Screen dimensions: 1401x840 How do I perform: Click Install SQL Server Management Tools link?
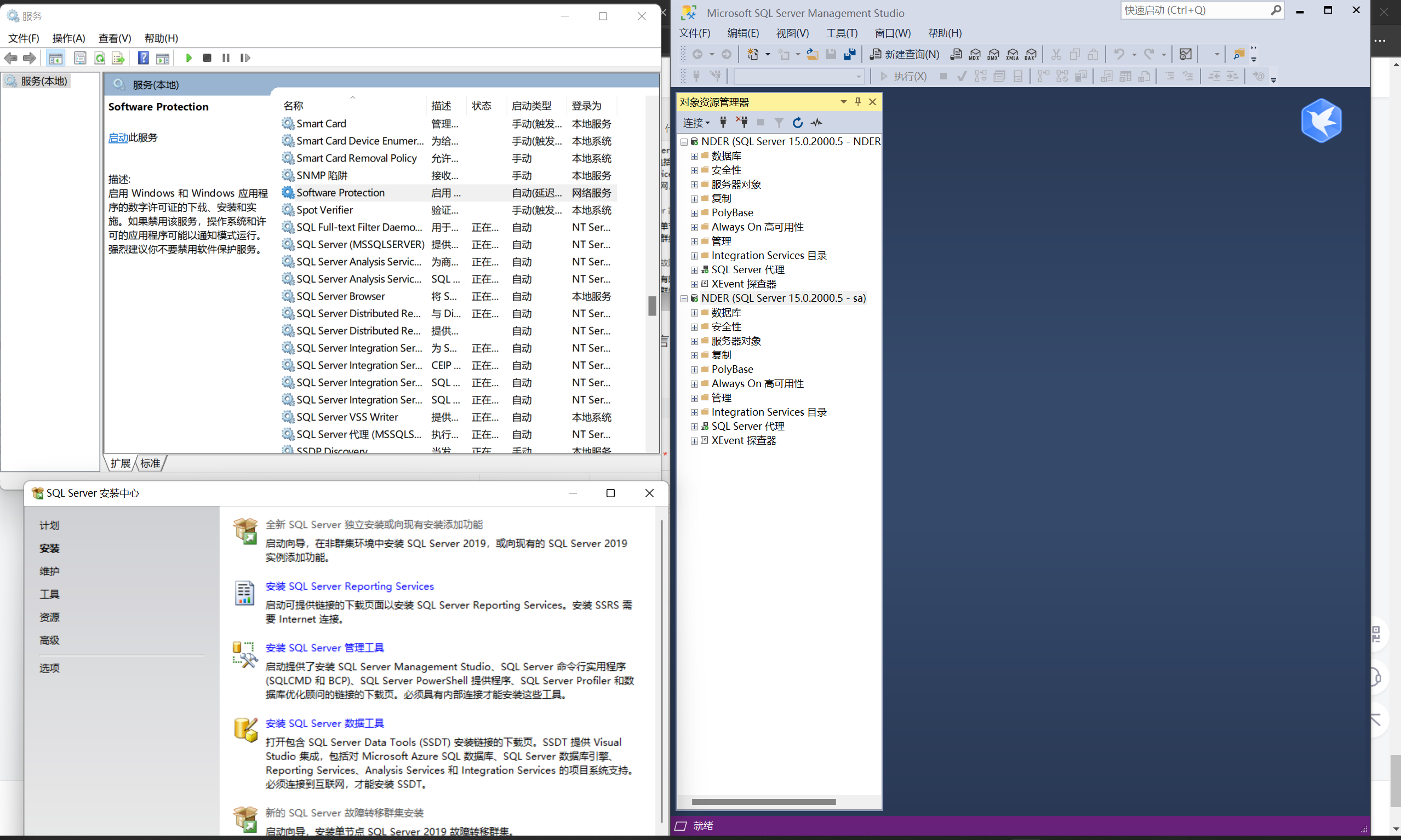click(x=324, y=648)
